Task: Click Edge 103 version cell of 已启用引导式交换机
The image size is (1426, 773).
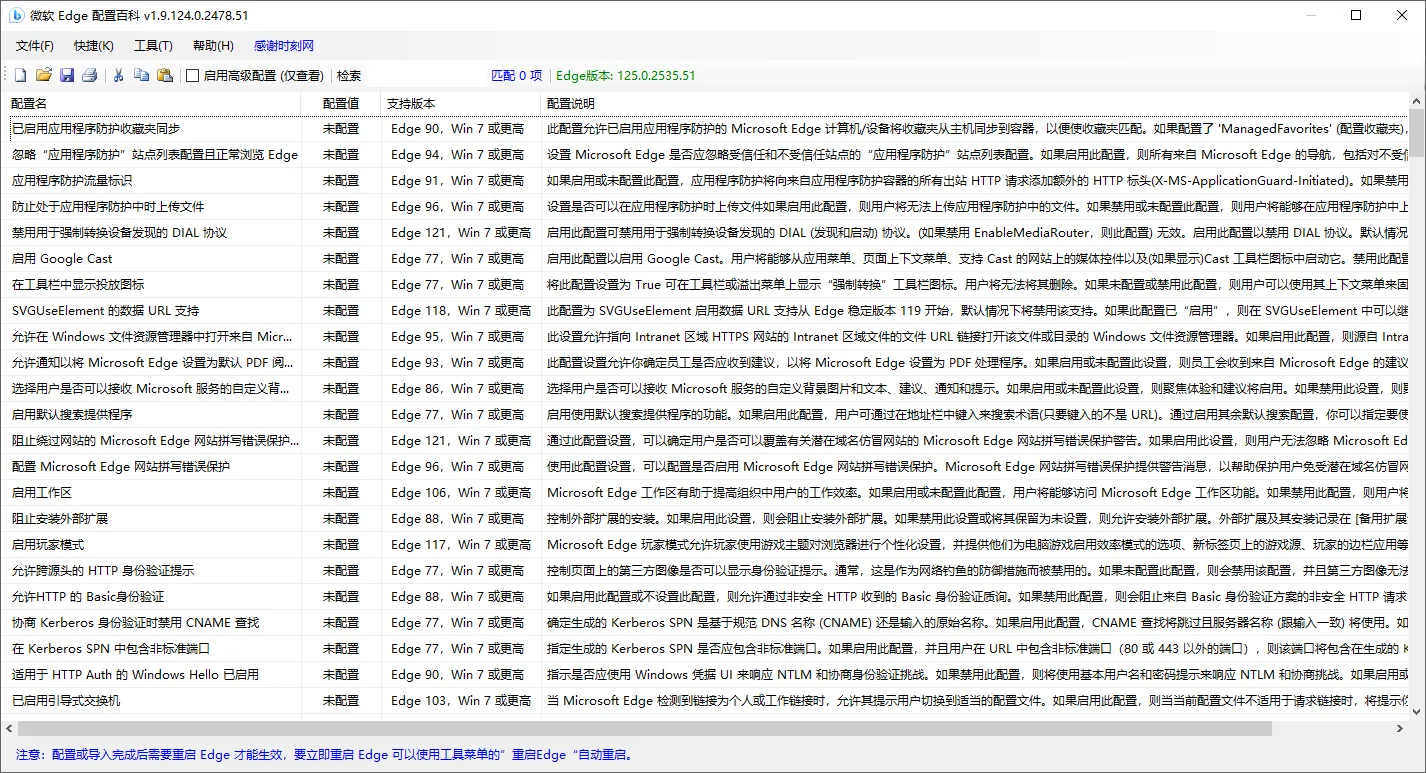Action: click(461, 701)
